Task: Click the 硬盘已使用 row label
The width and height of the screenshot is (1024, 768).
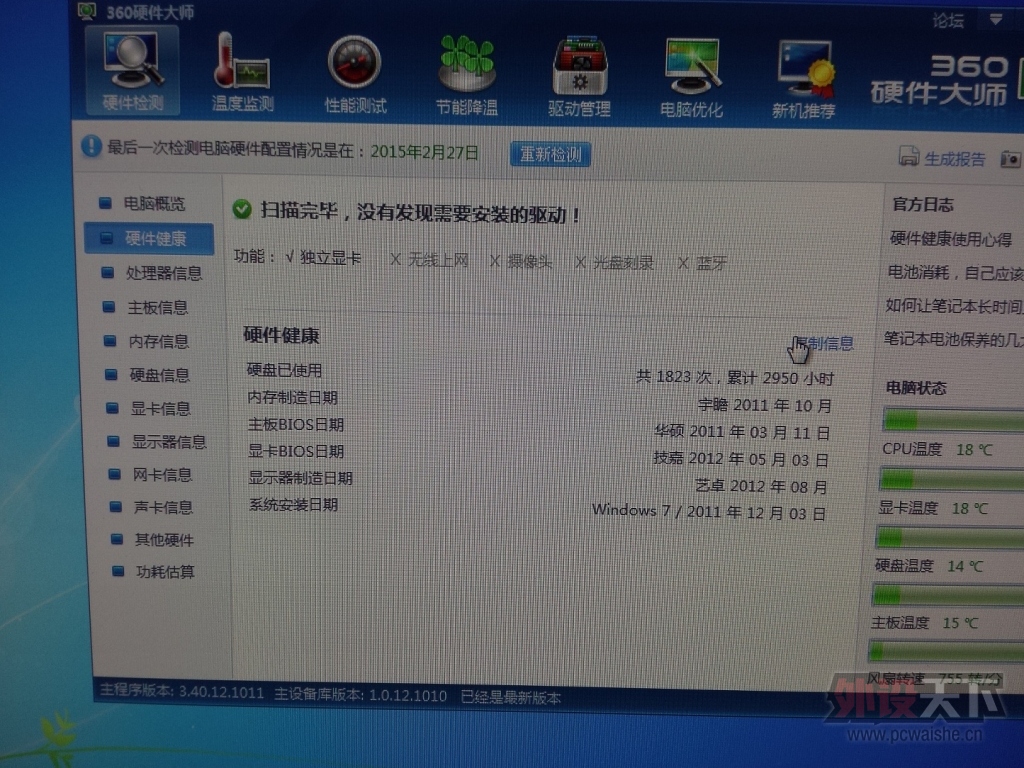Action: [x=284, y=370]
